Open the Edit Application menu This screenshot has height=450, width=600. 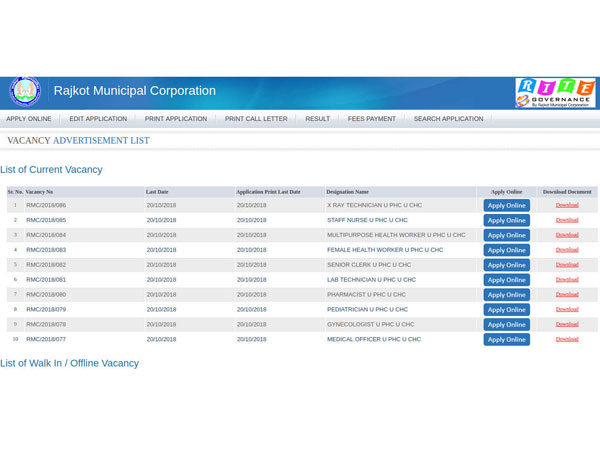[98, 119]
